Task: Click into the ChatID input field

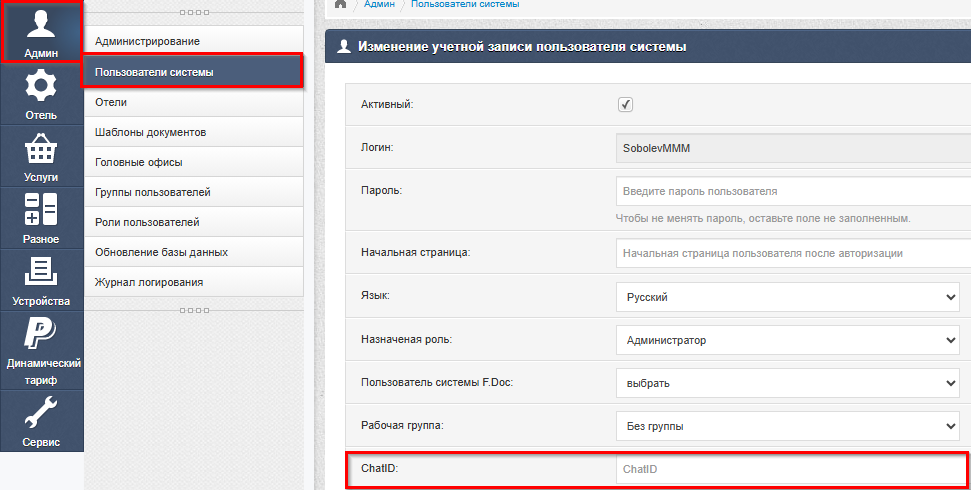Action: 790,469
